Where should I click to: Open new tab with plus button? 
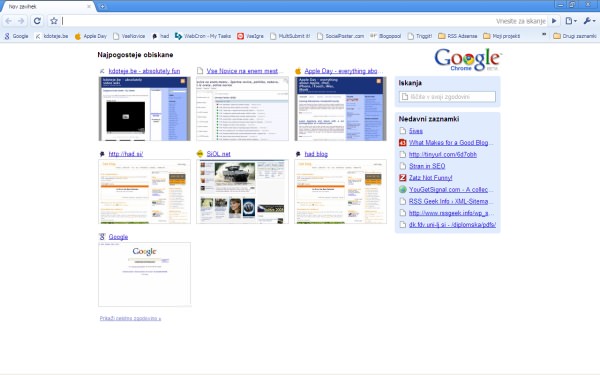[x=102, y=6]
